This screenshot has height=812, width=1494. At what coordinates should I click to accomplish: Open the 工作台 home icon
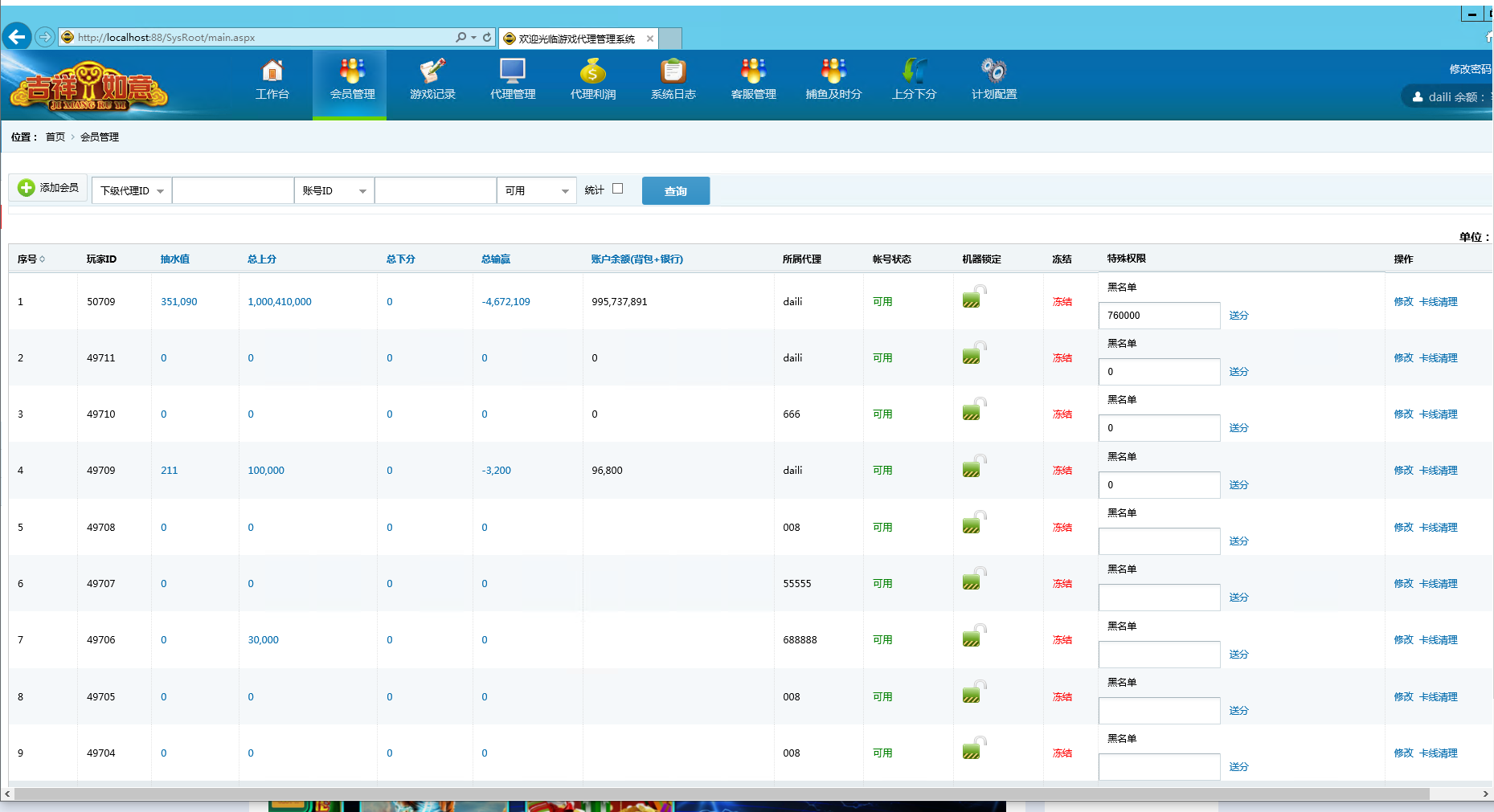pyautogui.click(x=272, y=71)
